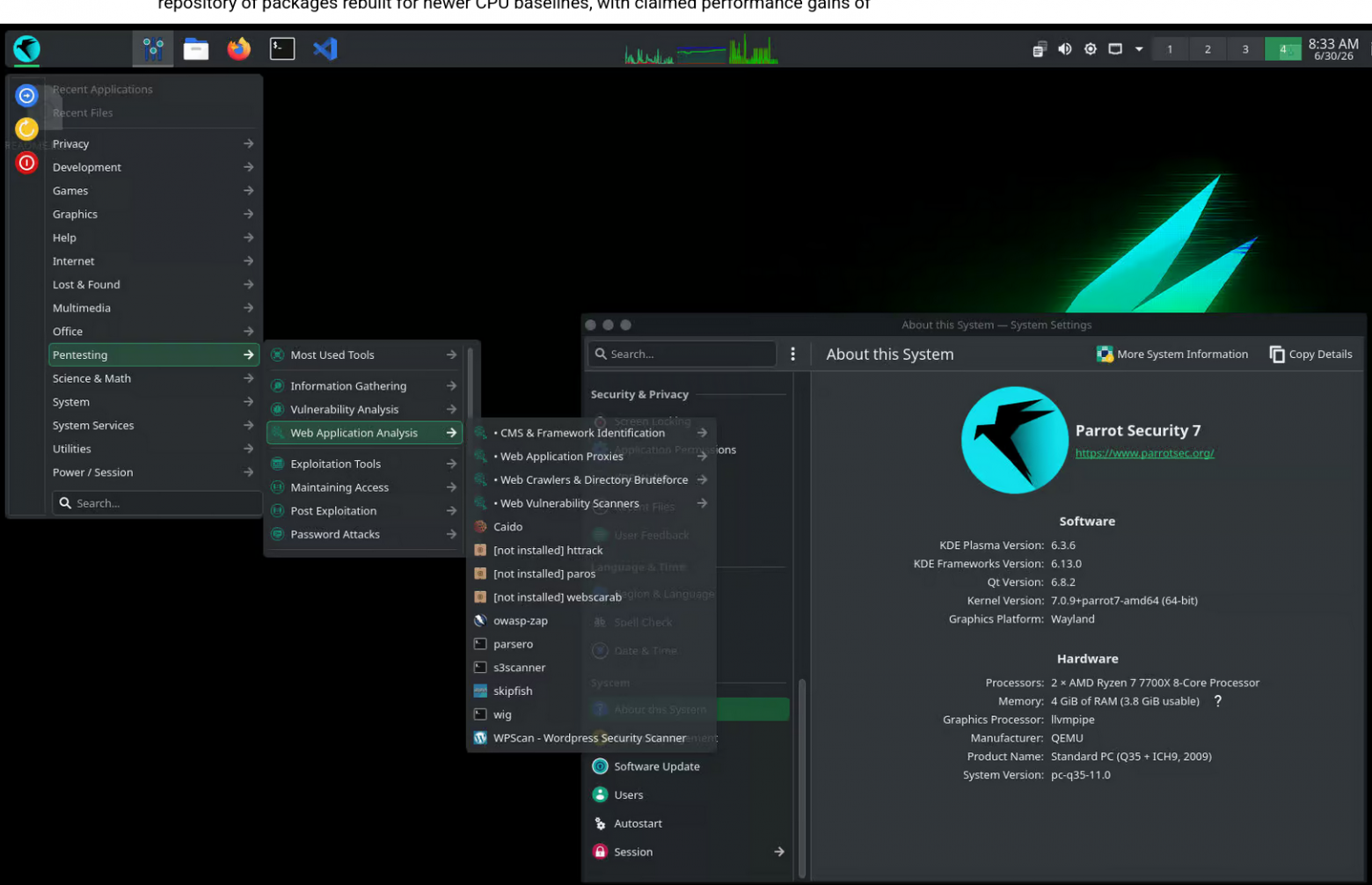
Task: Open the Parrot application launcher icon
Action: coord(27,48)
